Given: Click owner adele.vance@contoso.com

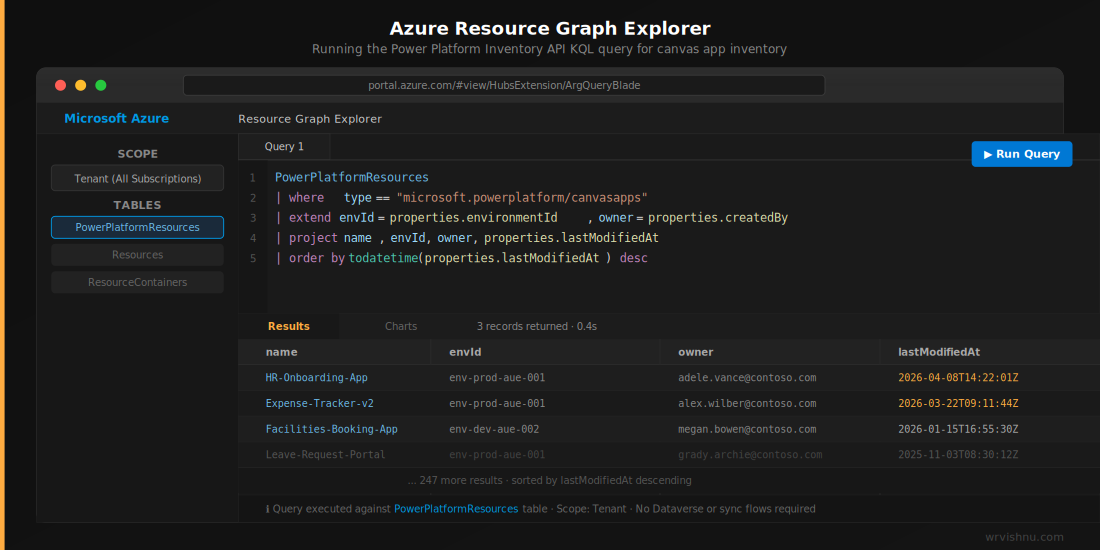Looking at the screenshot, I should pyautogui.click(x=747, y=377).
